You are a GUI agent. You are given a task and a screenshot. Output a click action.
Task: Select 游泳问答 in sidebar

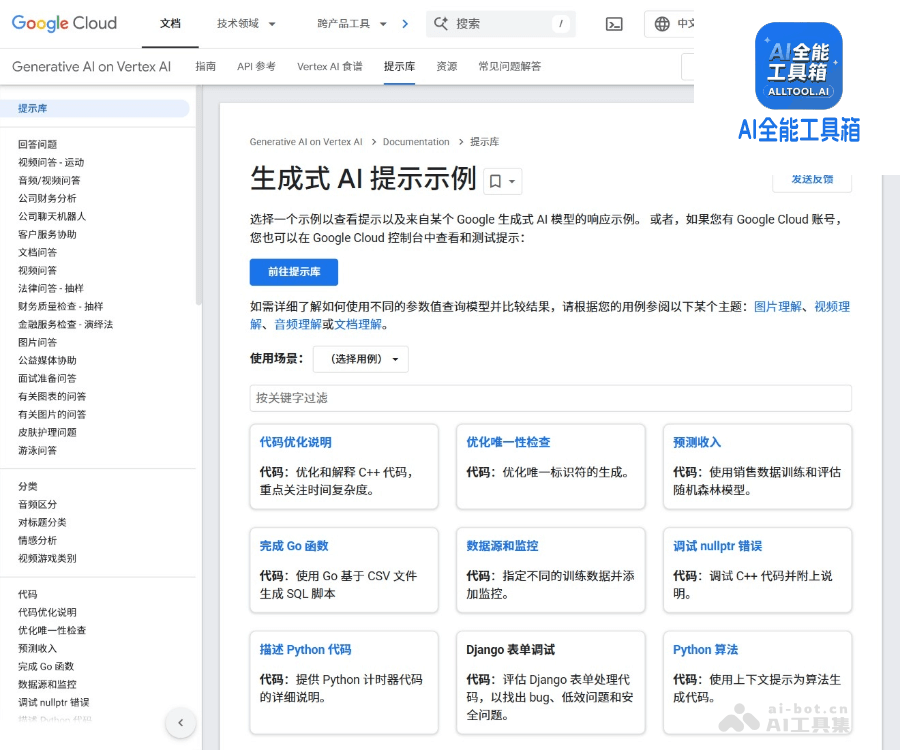tap(37, 450)
